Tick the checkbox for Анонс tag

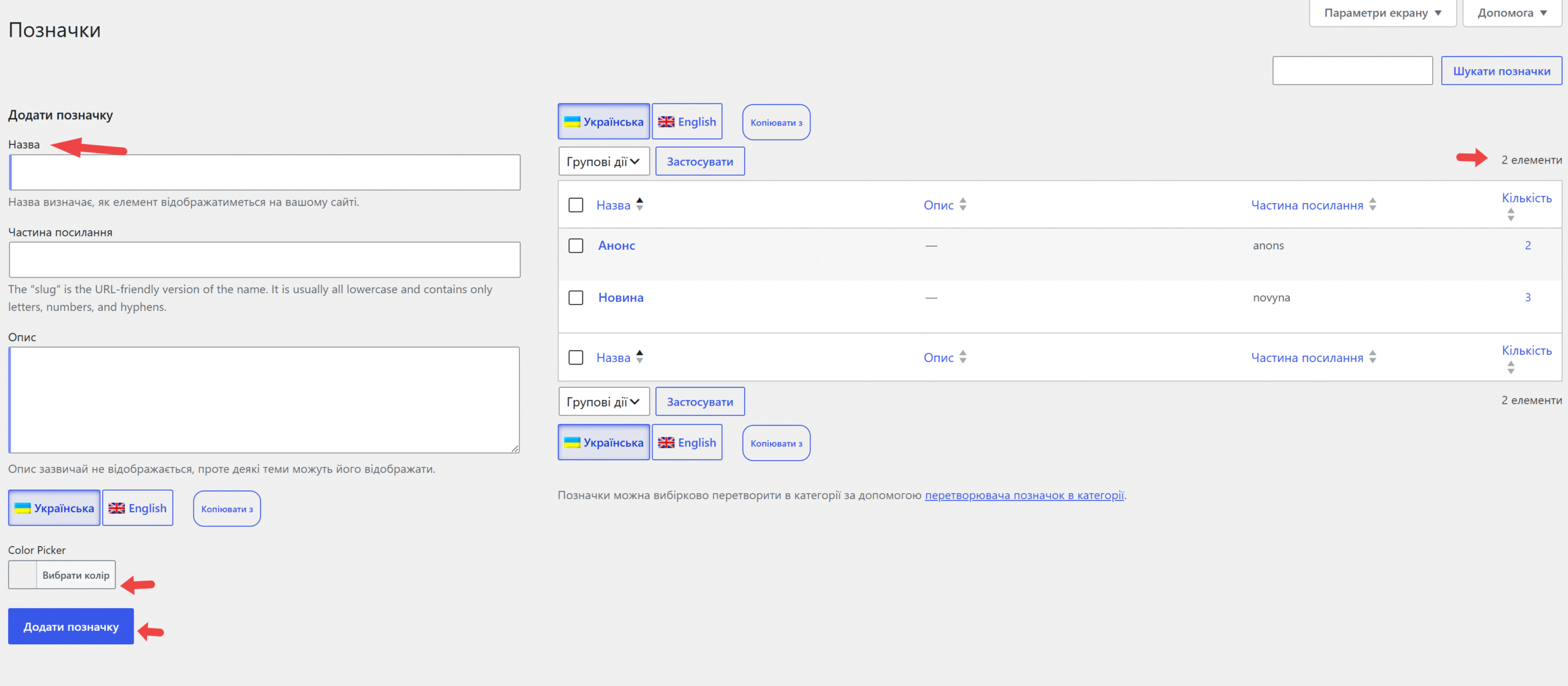(x=576, y=246)
